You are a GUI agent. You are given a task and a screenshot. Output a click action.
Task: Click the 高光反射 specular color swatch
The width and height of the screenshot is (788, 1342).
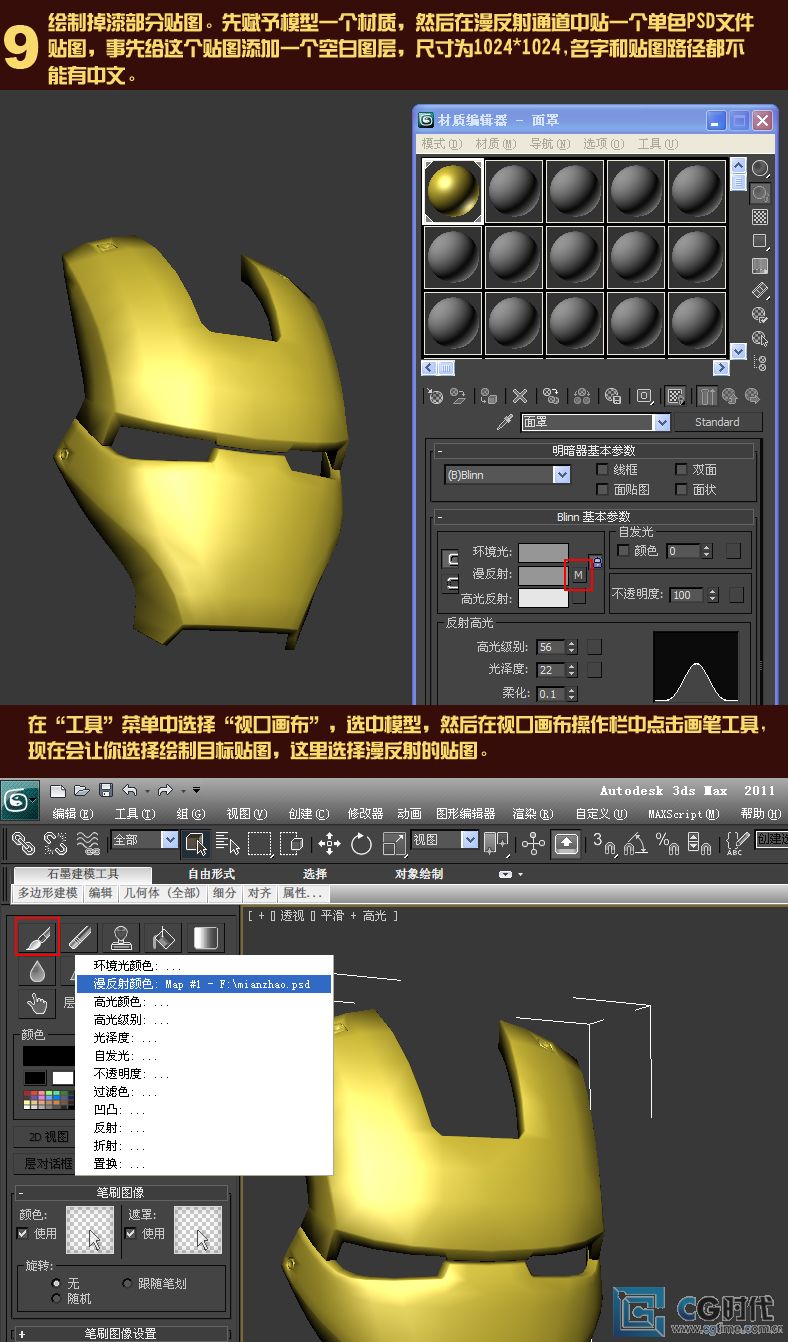pyautogui.click(x=543, y=598)
